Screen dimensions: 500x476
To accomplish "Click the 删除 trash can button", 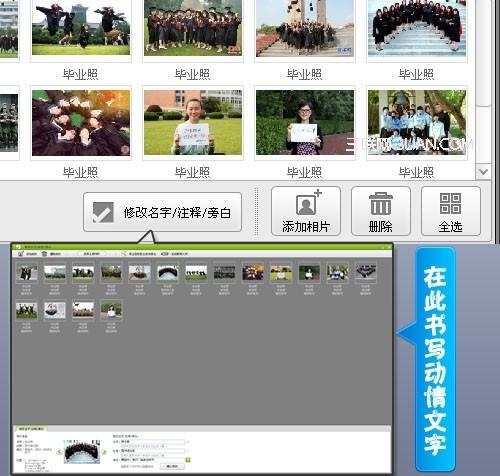I will tap(381, 211).
